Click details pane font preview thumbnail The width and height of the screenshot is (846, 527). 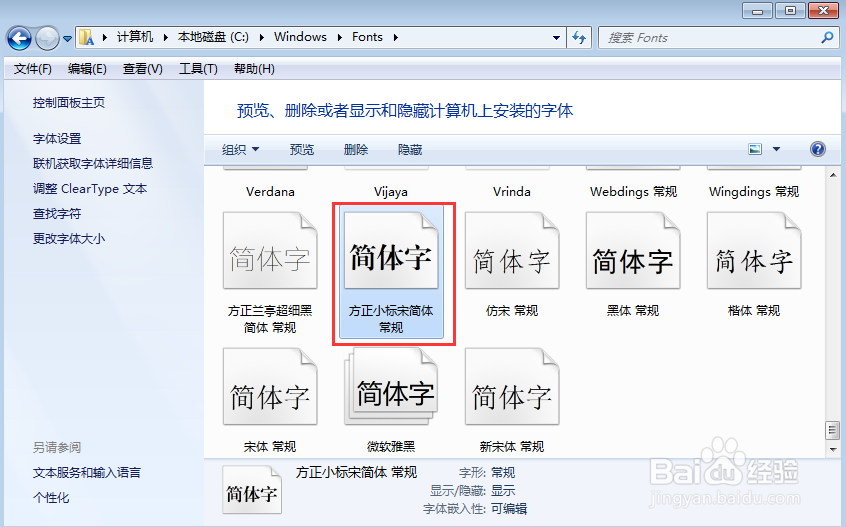click(252, 490)
